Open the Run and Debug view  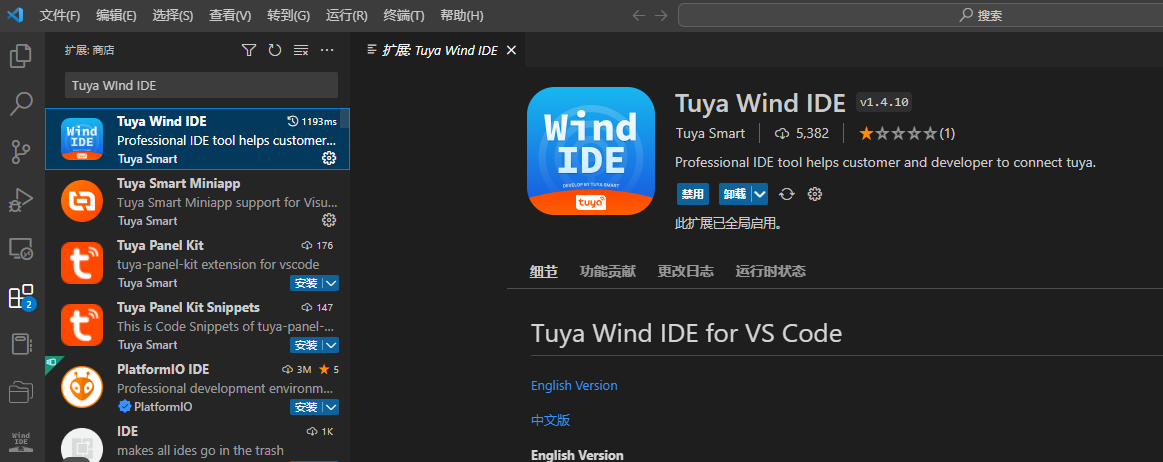[x=21, y=200]
